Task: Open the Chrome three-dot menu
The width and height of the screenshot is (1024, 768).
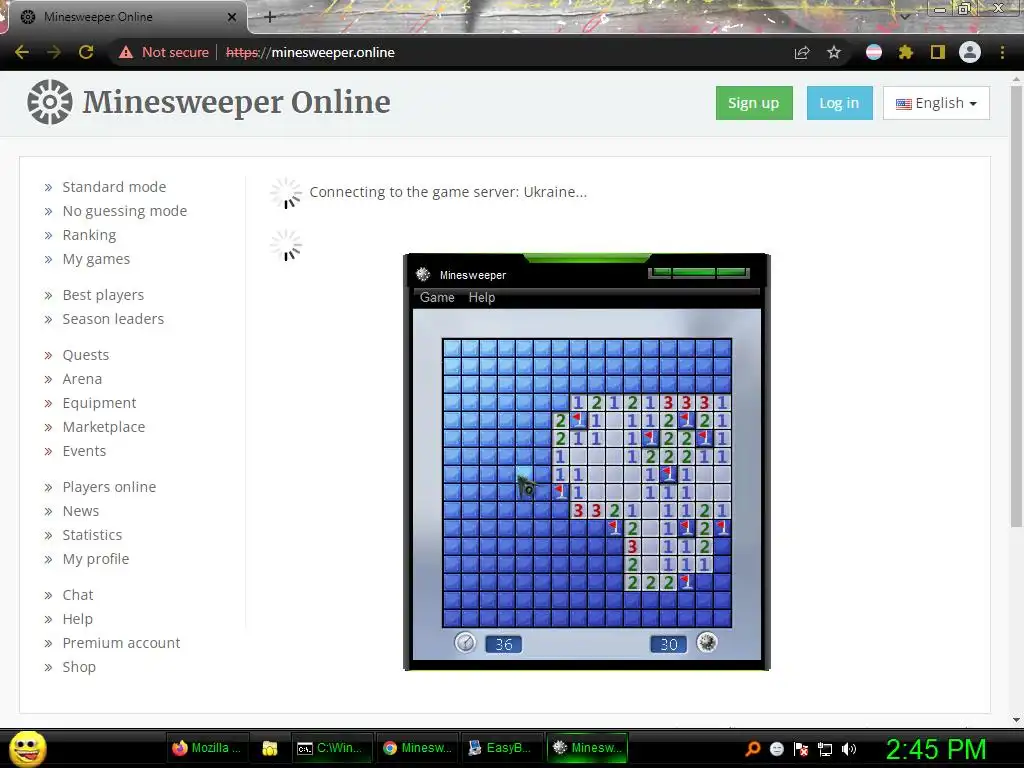Action: (x=1002, y=52)
